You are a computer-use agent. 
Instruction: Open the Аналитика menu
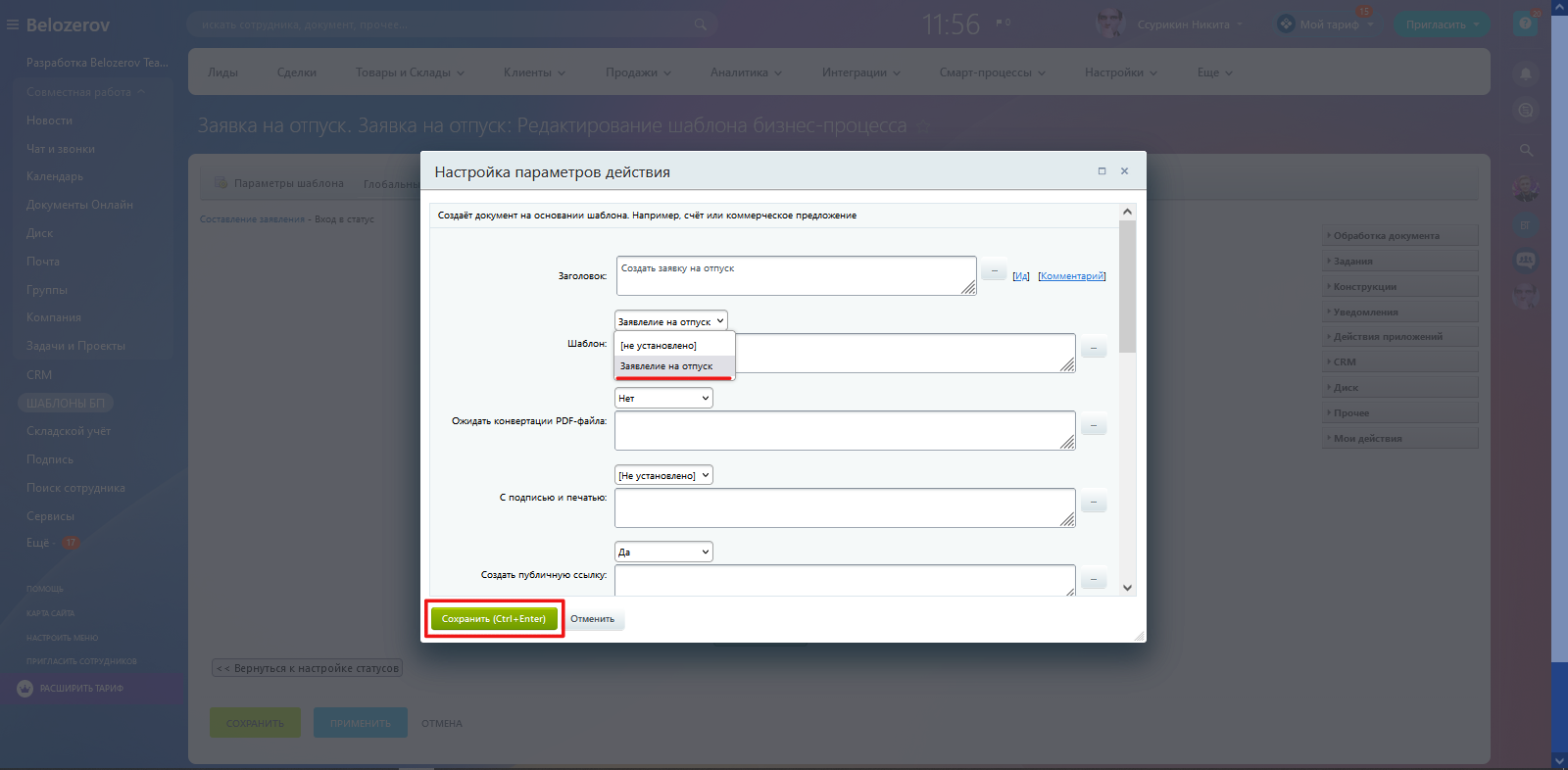click(x=746, y=72)
